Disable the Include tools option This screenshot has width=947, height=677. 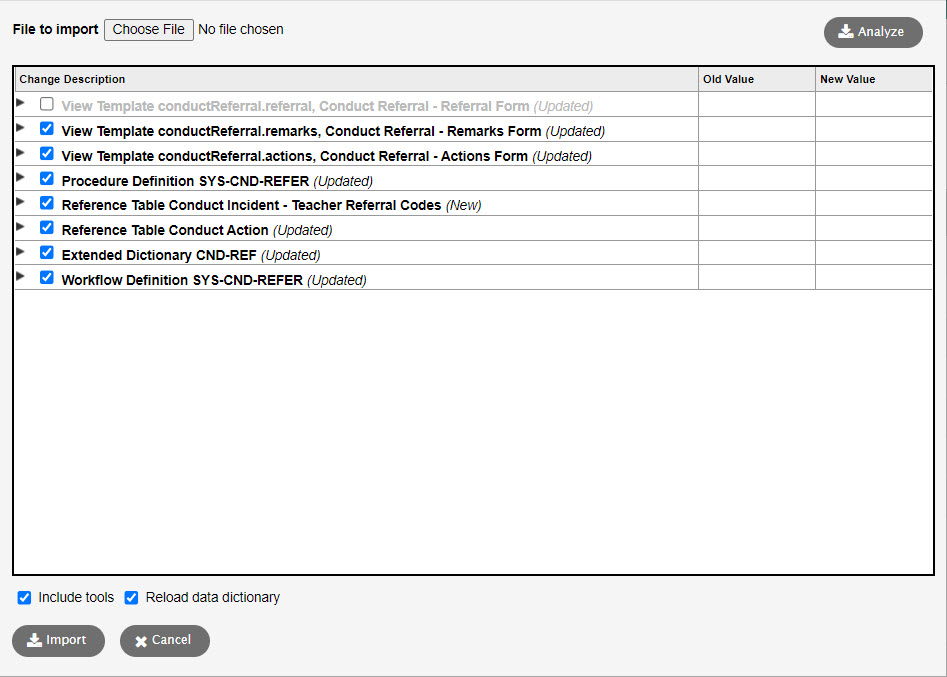point(24,597)
